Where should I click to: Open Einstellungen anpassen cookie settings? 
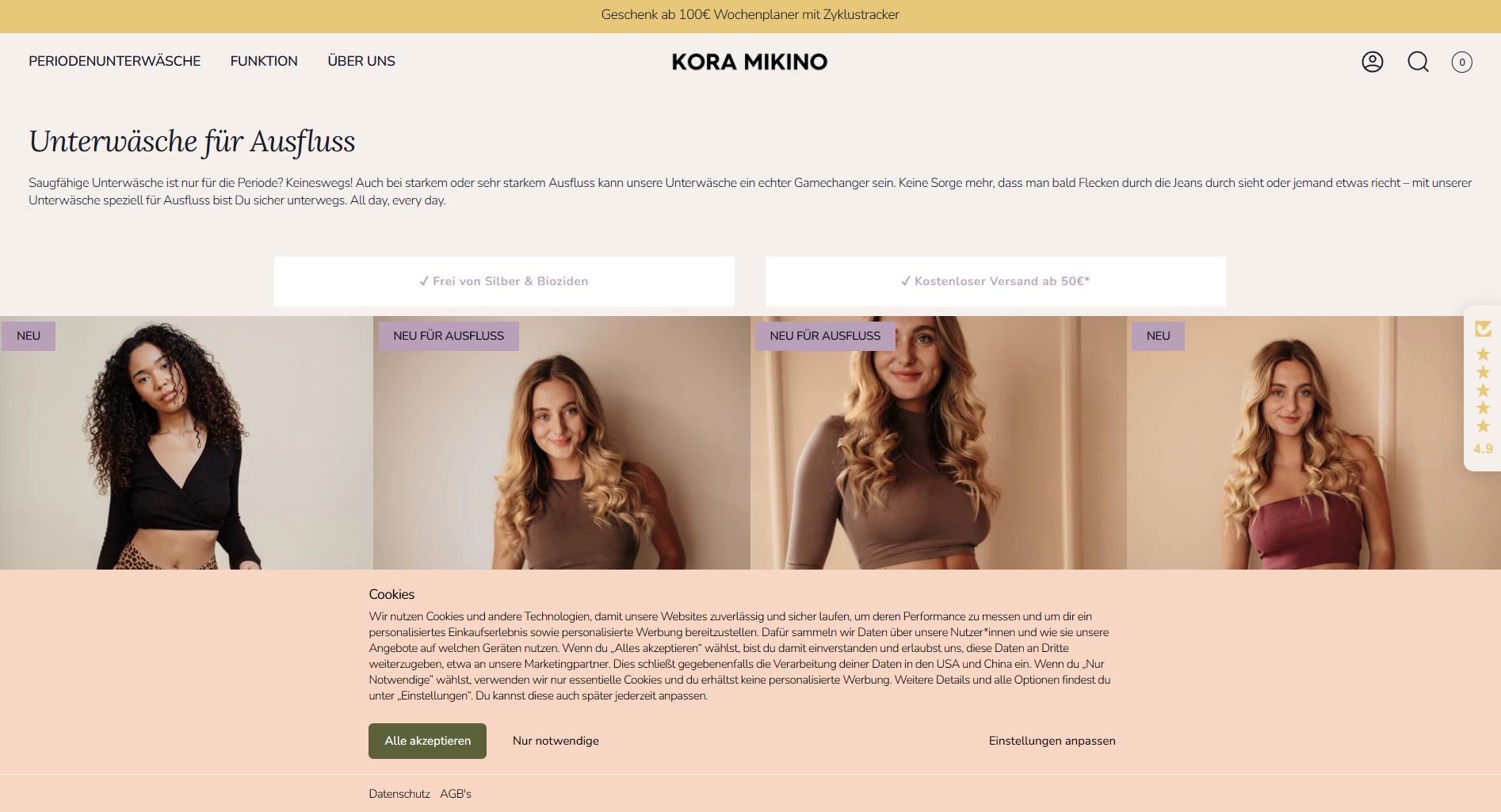[x=1052, y=741]
